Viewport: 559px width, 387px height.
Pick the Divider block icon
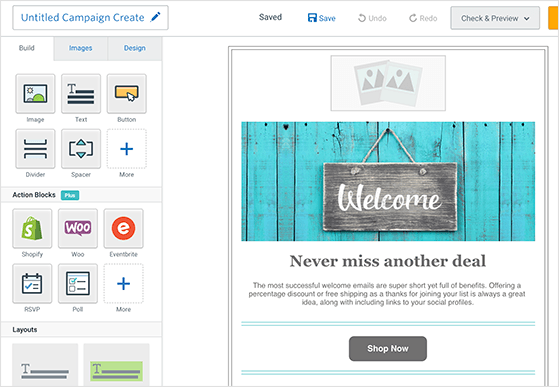tap(35, 149)
